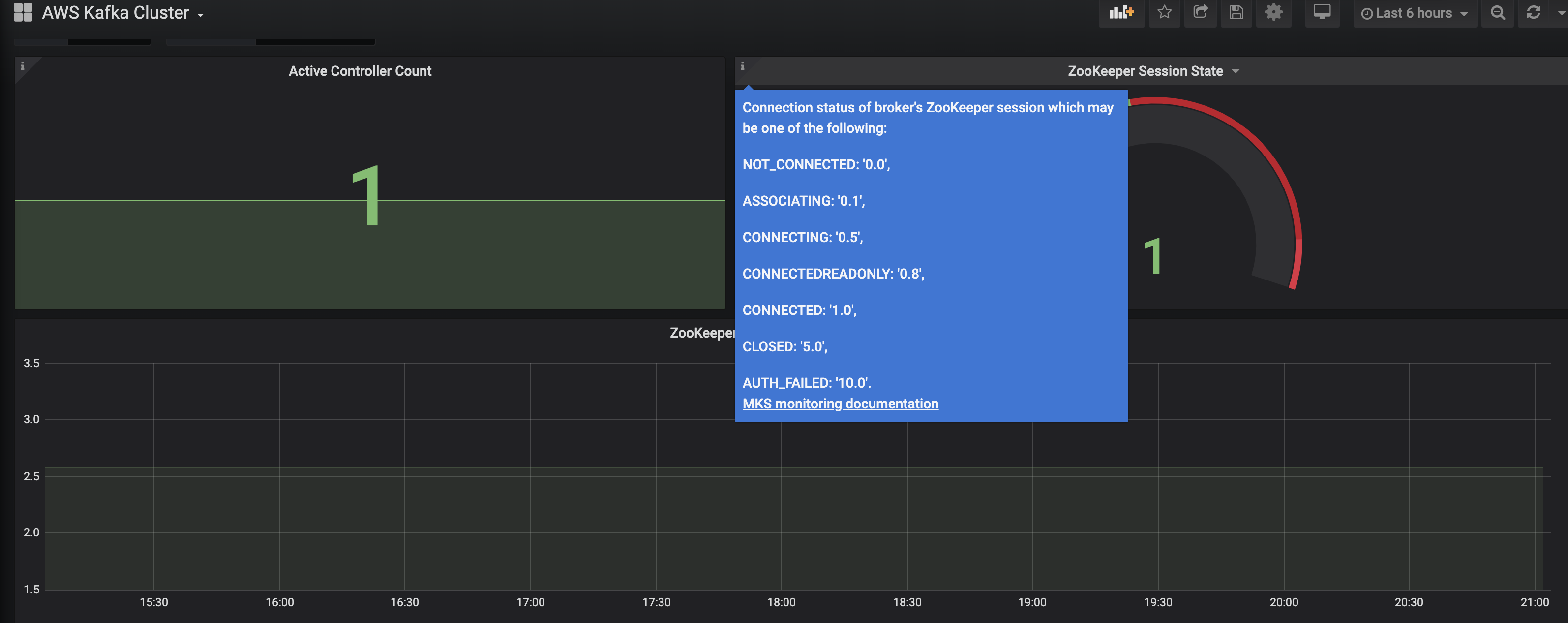
Task: Click the Active Controller Count info icon
Action: (23, 66)
